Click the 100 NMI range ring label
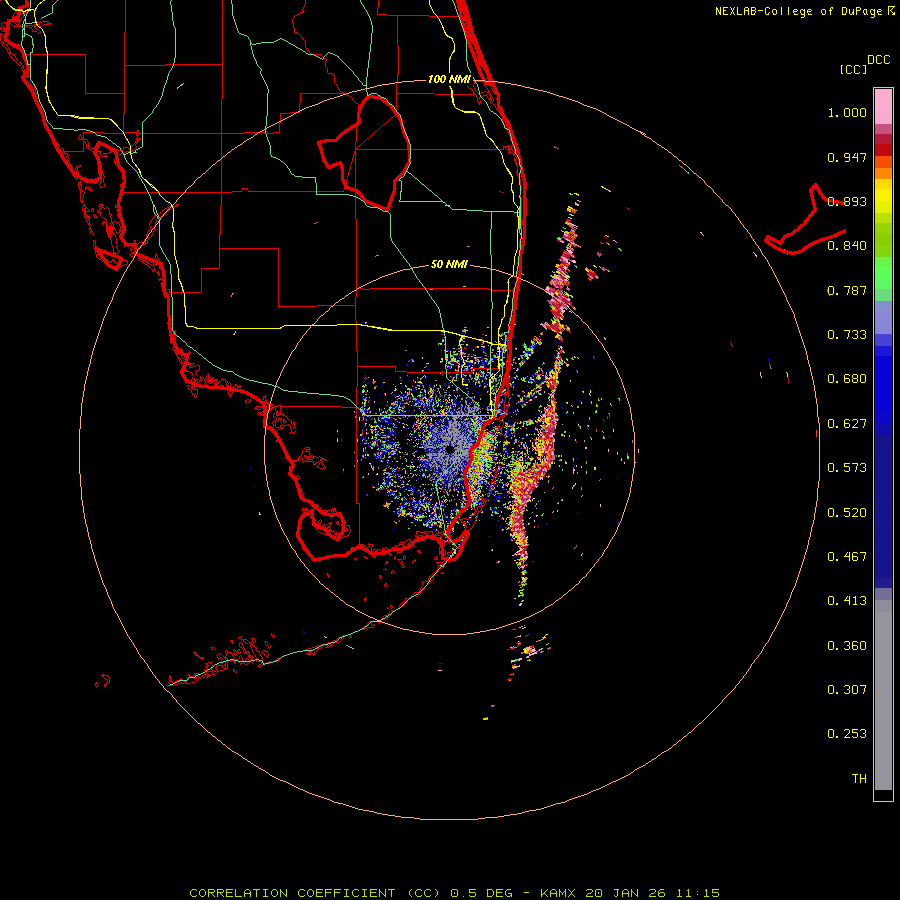This screenshot has width=900, height=900. click(449, 79)
